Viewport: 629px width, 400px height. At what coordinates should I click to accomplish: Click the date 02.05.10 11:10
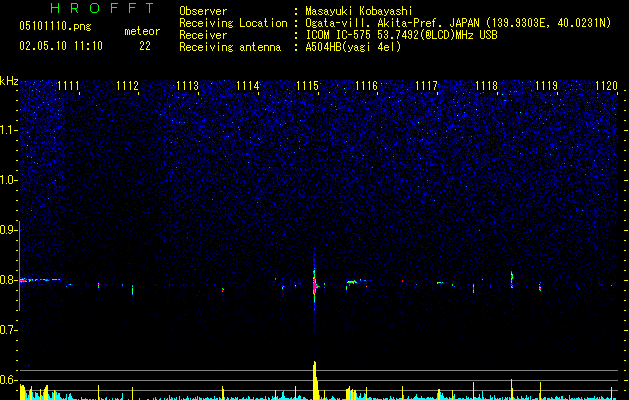pos(61,46)
